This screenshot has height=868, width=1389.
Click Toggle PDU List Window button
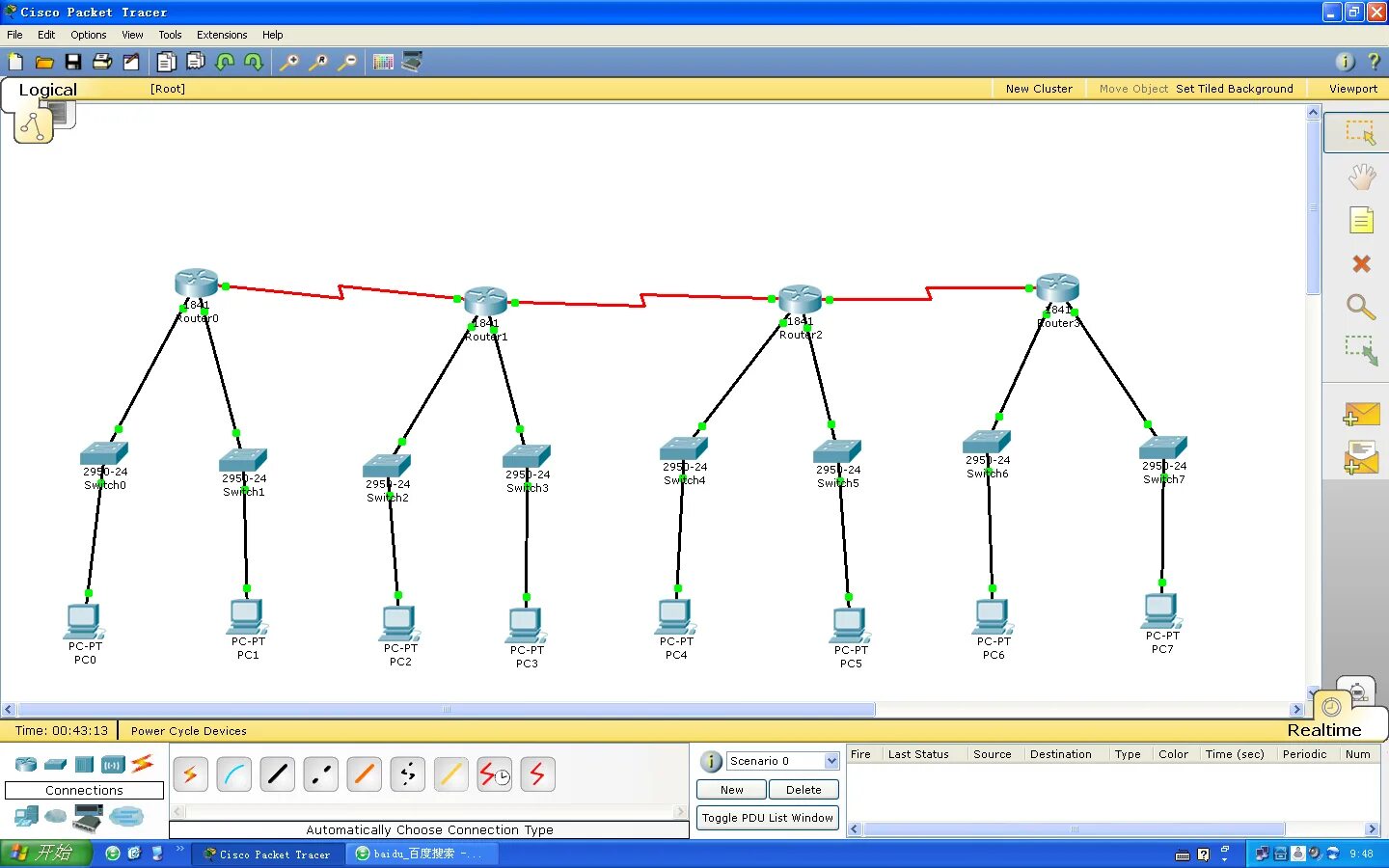[768, 818]
